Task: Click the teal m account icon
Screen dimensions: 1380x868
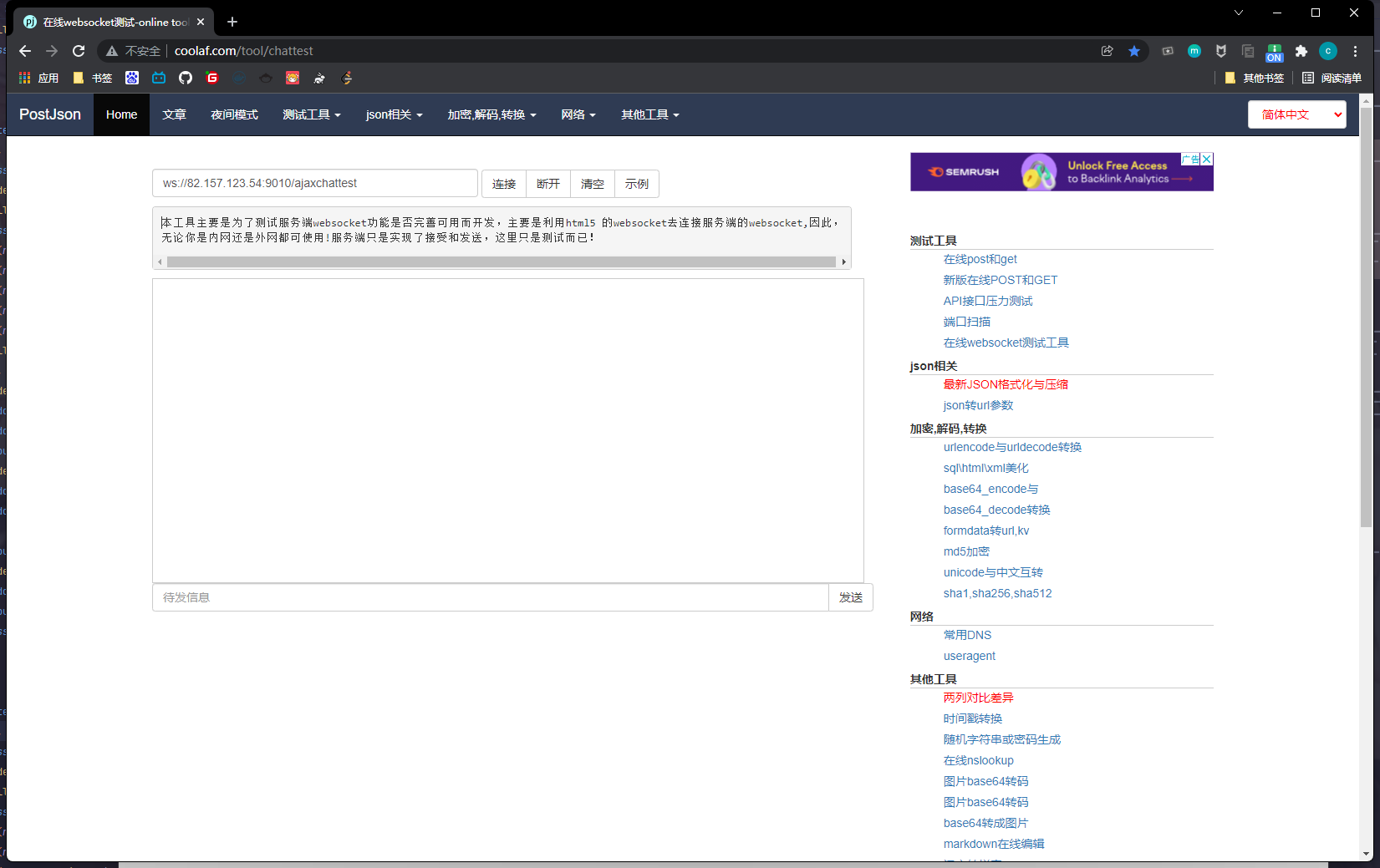Action: (1194, 51)
